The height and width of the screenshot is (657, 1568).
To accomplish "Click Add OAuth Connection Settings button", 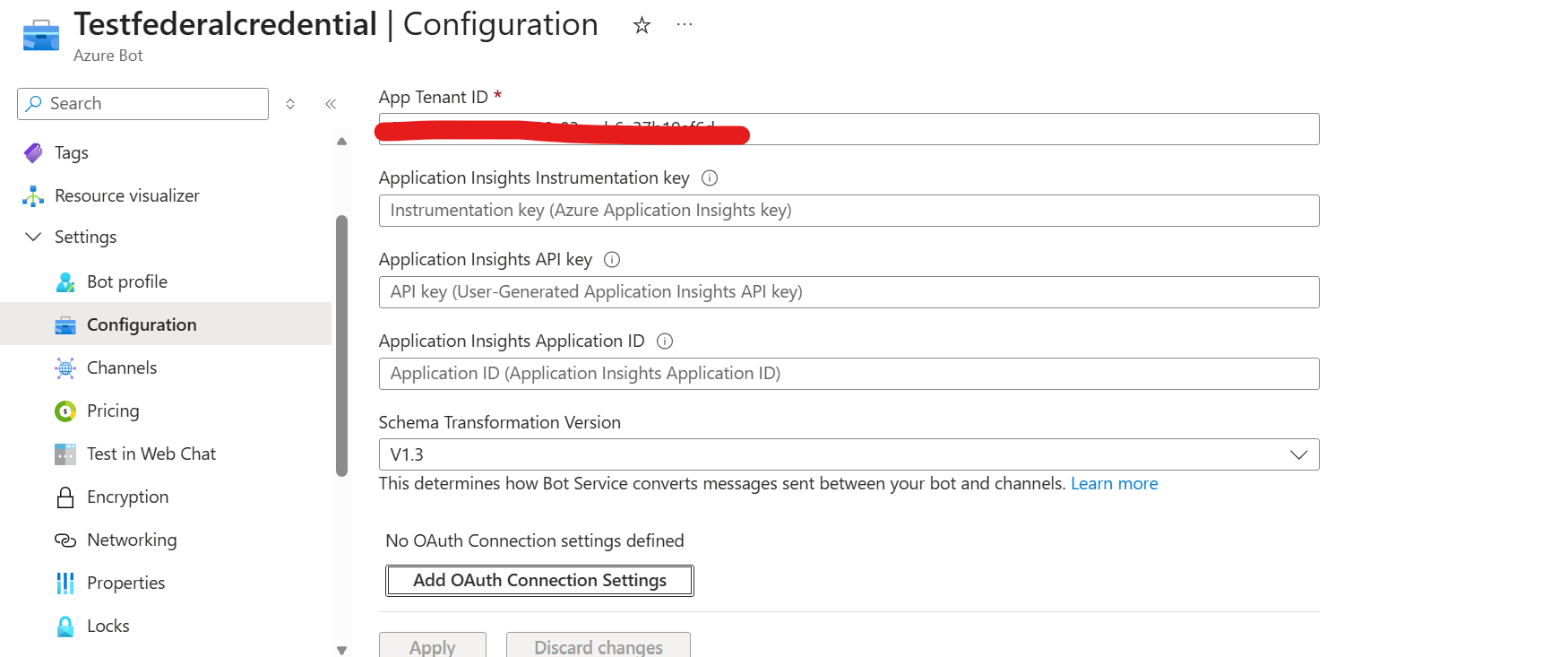I will point(539,580).
